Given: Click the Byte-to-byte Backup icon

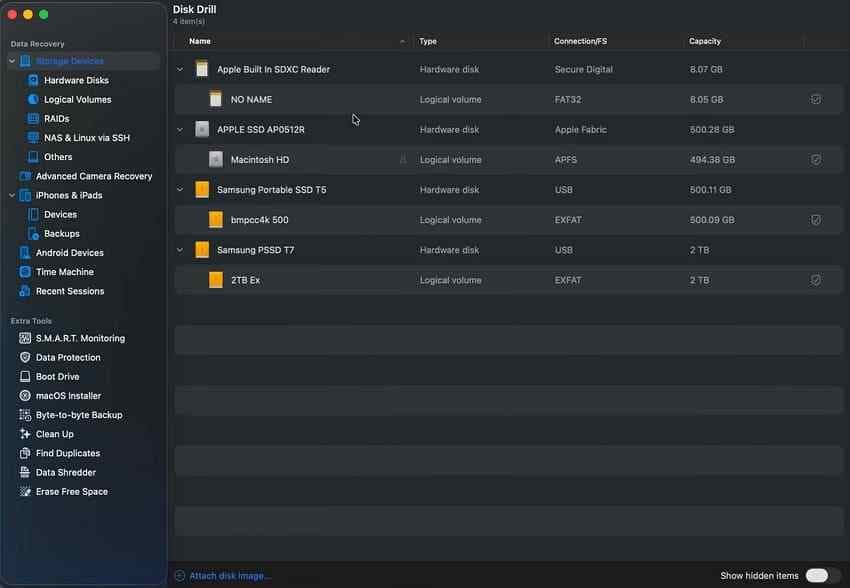Looking at the screenshot, I should point(25,415).
